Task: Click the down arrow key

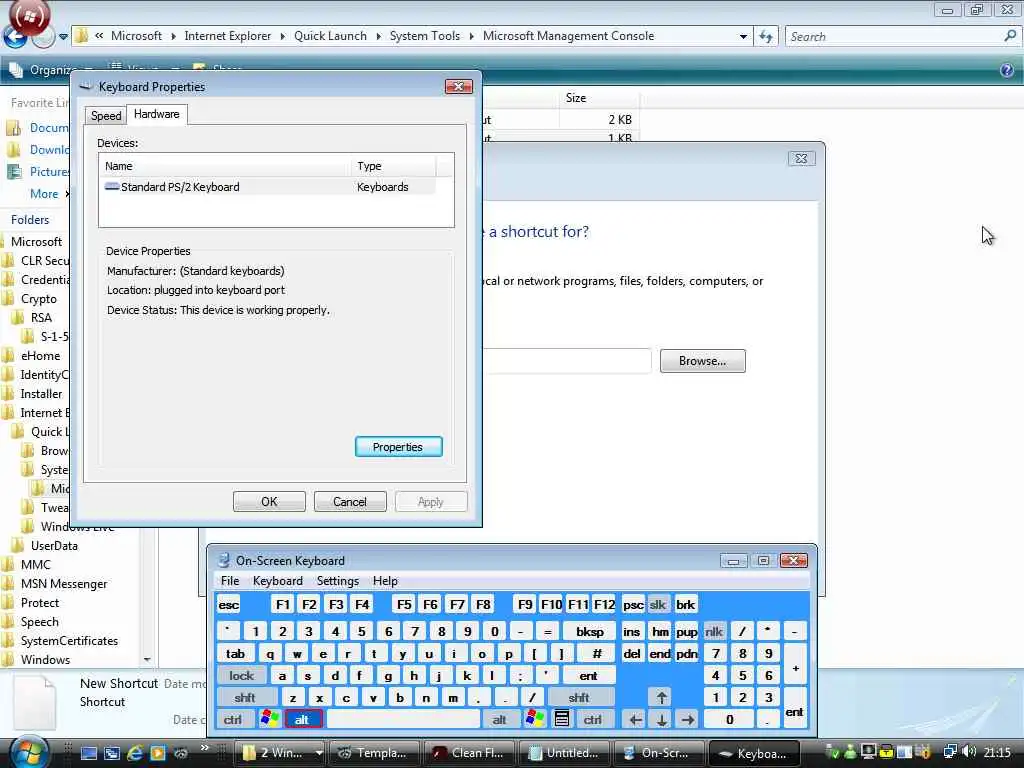Action: [x=662, y=720]
